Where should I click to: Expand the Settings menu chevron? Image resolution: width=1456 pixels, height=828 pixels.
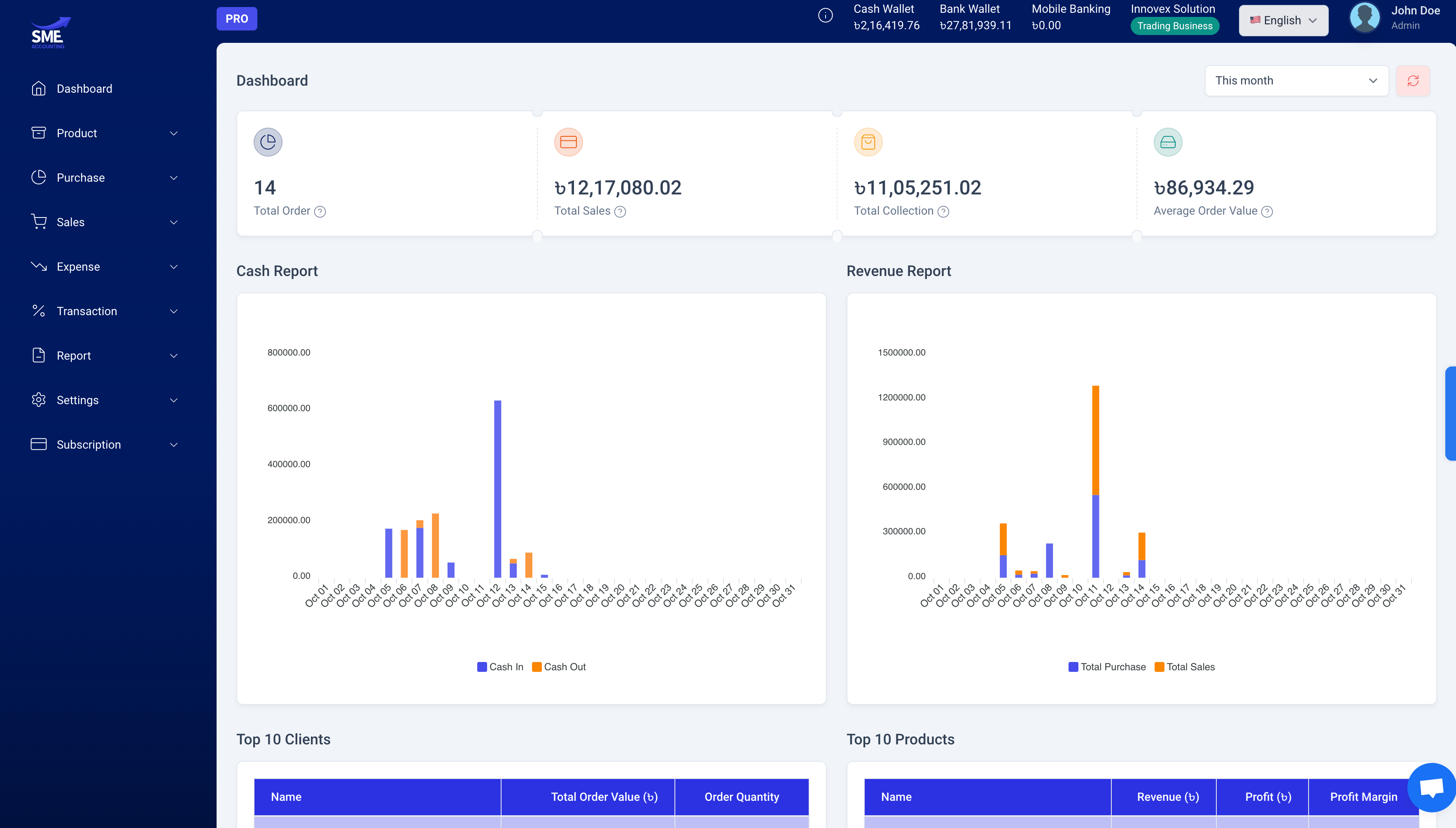point(174,400)
